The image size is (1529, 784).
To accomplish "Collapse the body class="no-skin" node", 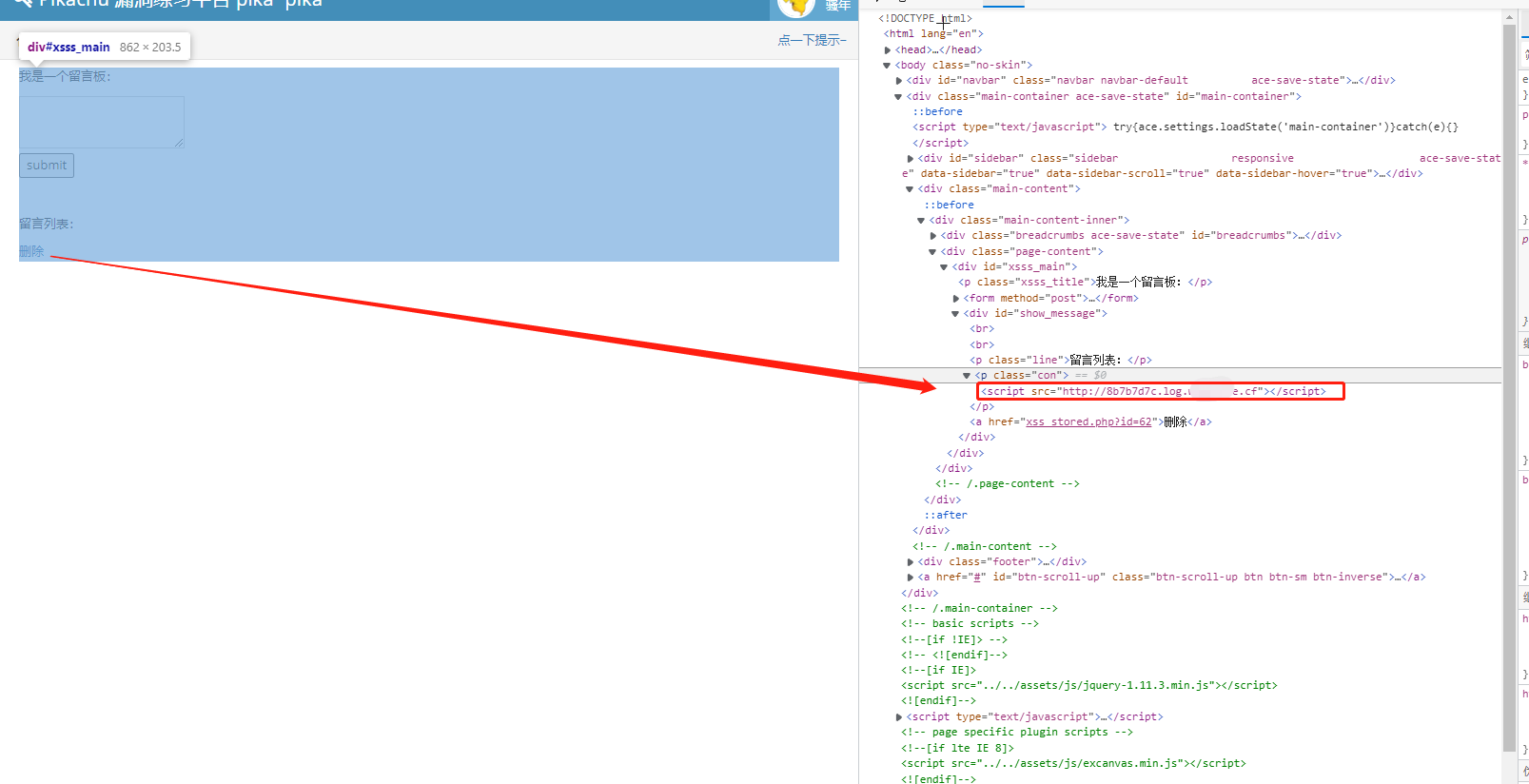I will click(887, 66).
